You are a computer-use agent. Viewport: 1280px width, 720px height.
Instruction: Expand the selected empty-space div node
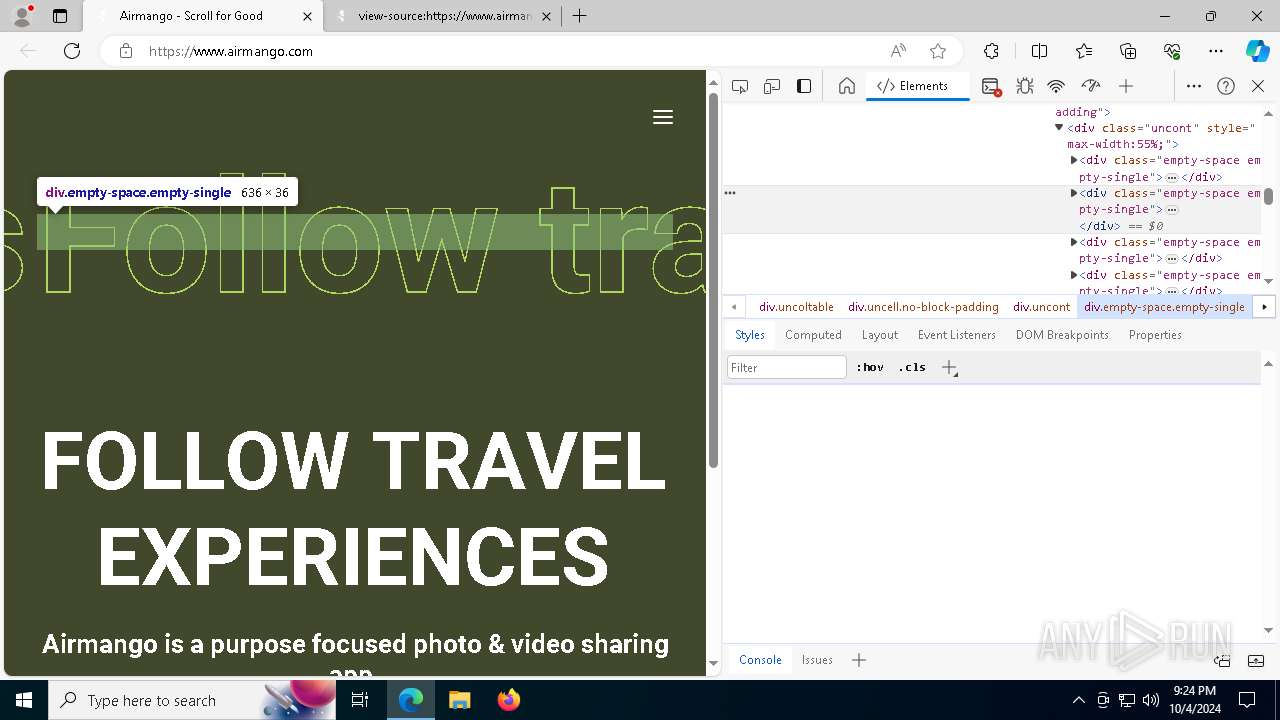point(1074,193)
